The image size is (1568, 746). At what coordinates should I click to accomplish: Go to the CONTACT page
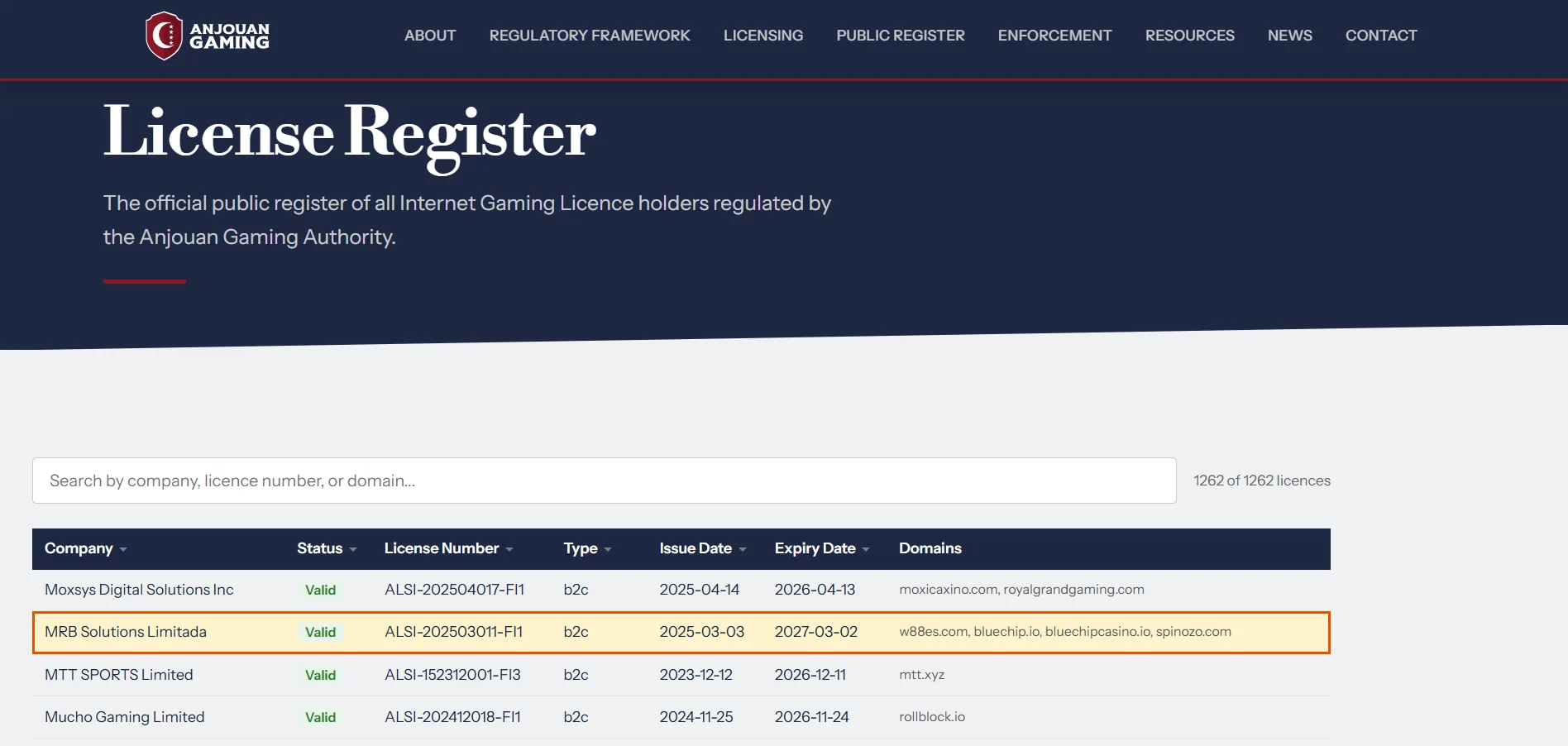coord(1381,36)
